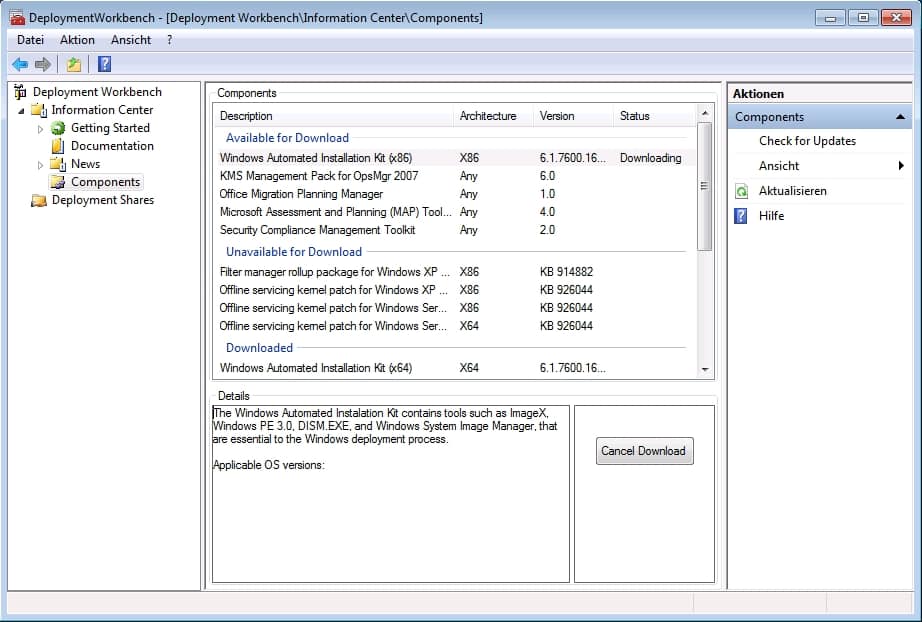Select Deployment Workbench tree label
This screenshot has height=622, width=922.
click(97, 92)
